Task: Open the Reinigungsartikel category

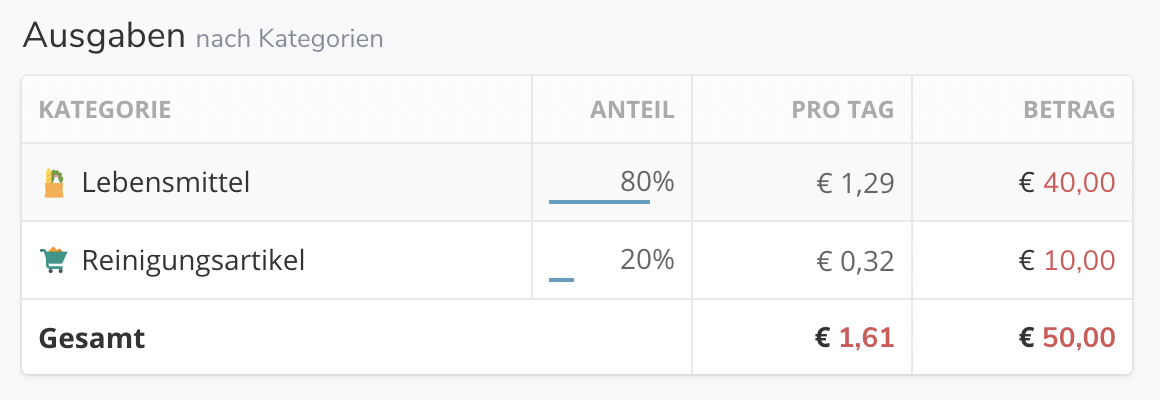Action: click(x=193, y=260)
